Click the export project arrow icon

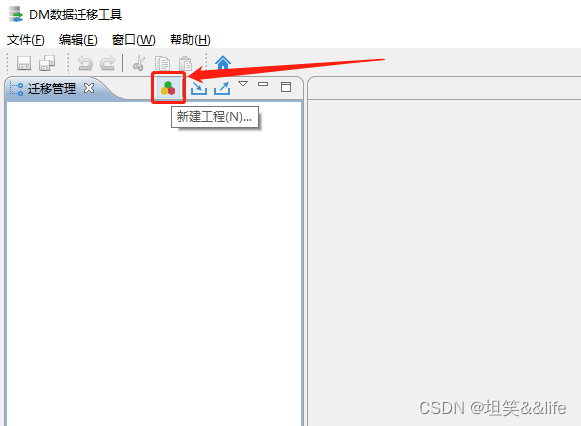click(222, 88)
